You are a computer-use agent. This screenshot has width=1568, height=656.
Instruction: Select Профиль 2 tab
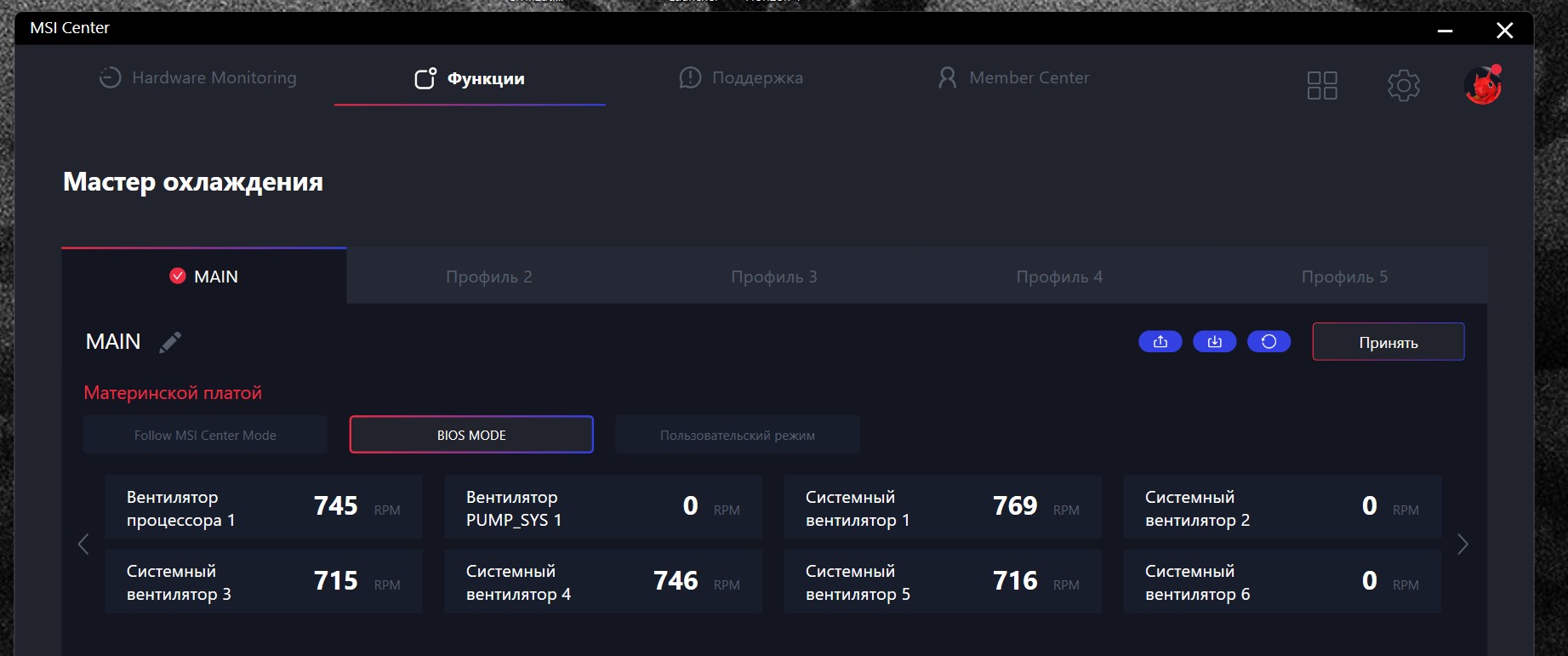489,277
